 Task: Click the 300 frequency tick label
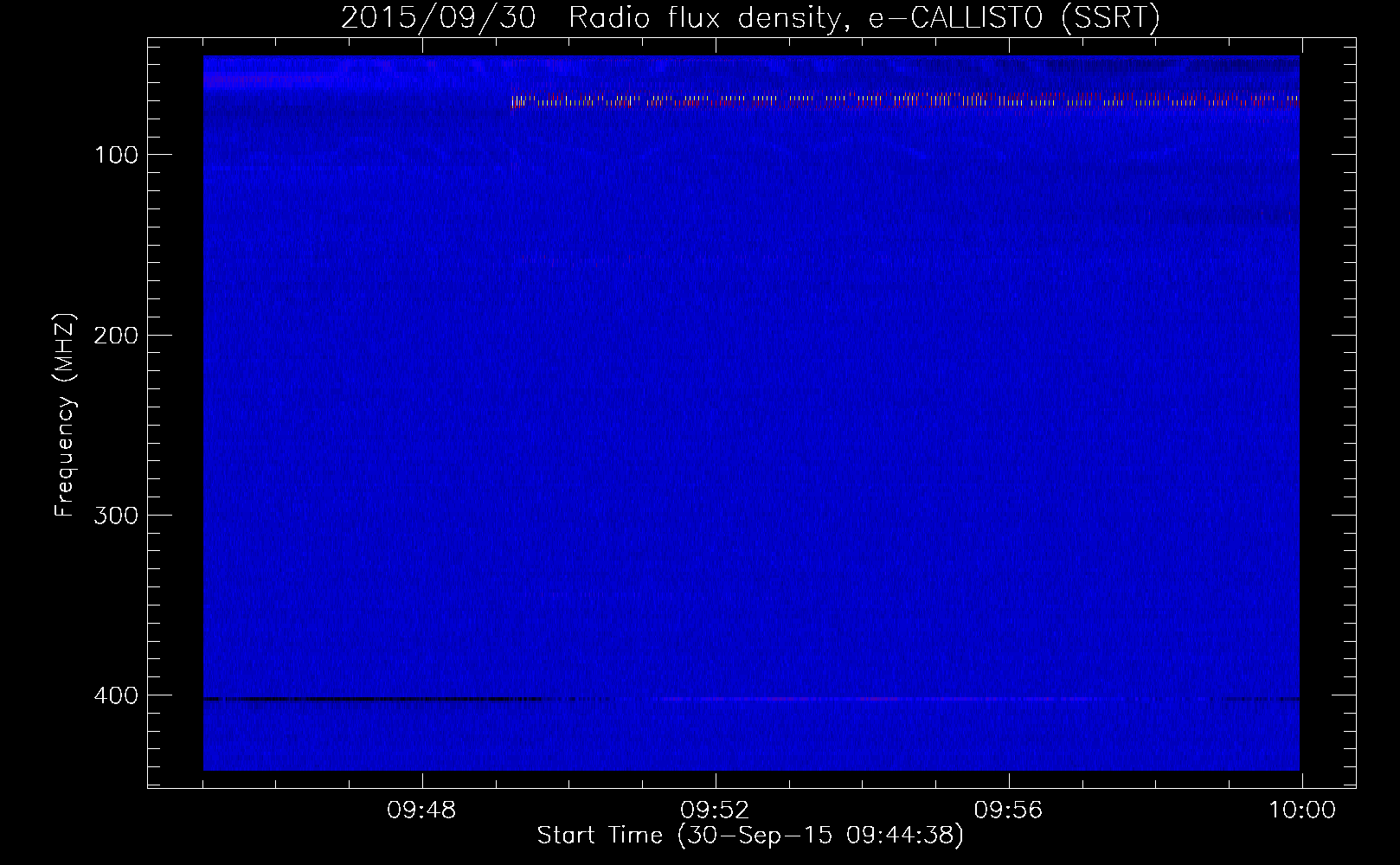point(116,516)
